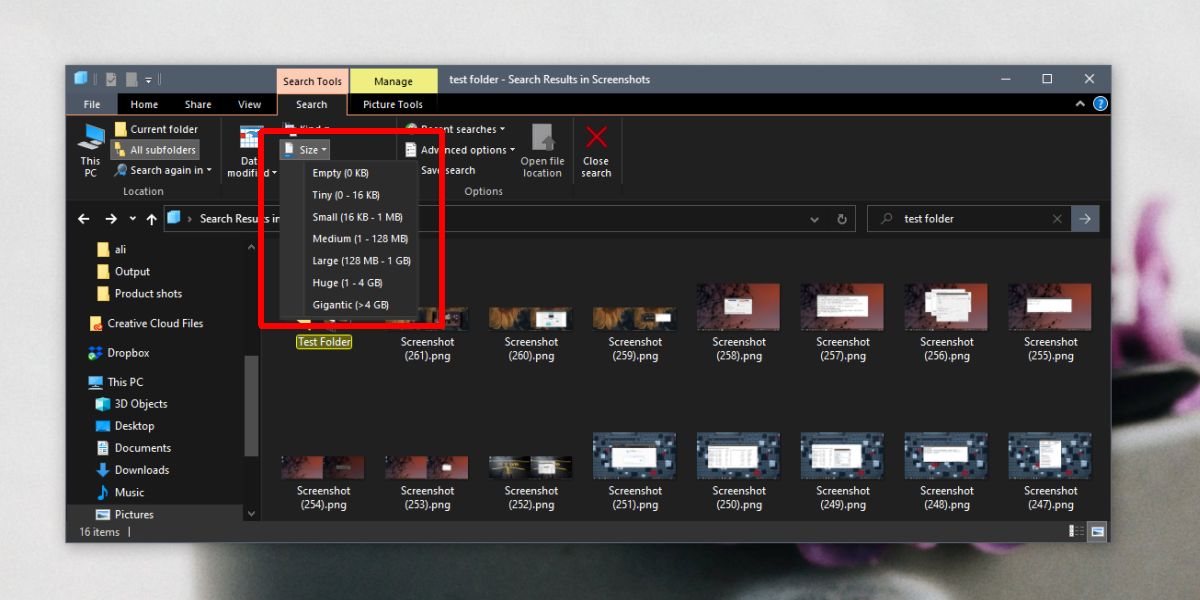Viewport: 1200px width, 600px height.
Task: Switch to large thumbnails view icon
Action: pyautogui.click(x=1097, y=532)
